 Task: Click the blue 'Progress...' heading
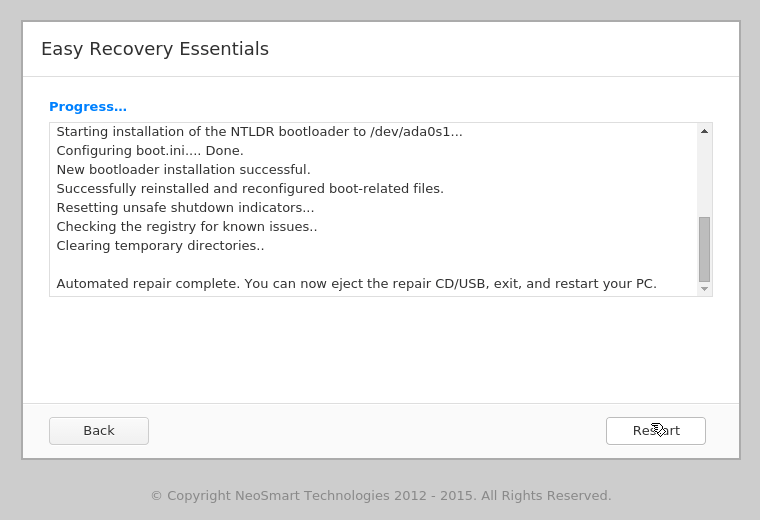(88, 107)
